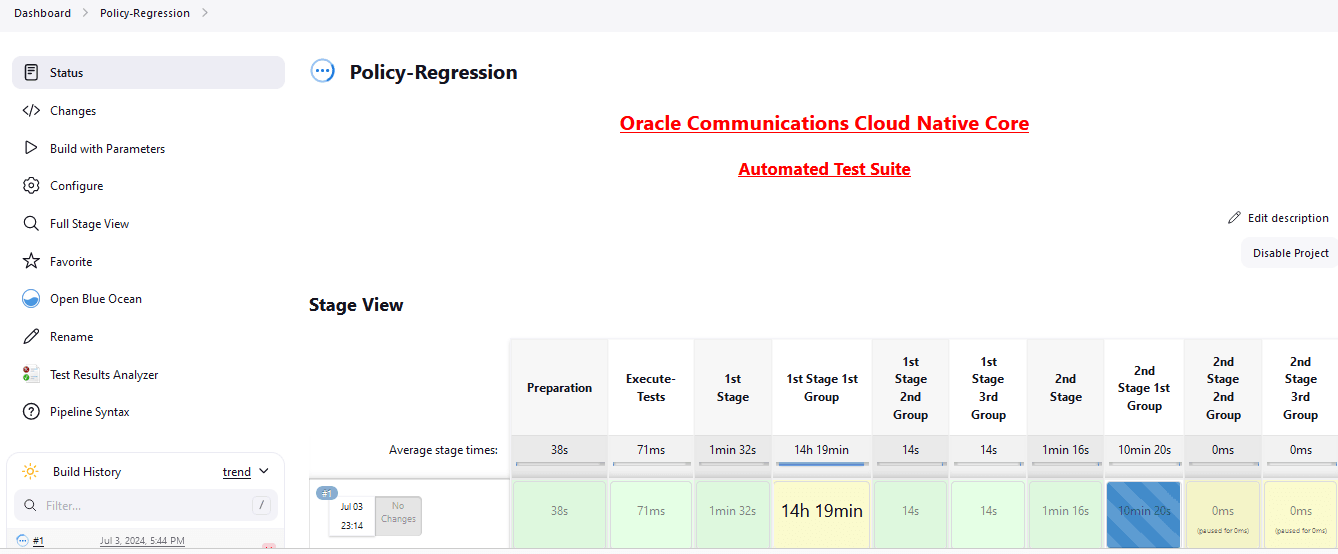Click the Jul 3, 2024, 5:44 PM timestamp link
The width and height of the screenshot is (1338, 554).
click(x=142, y=541)
